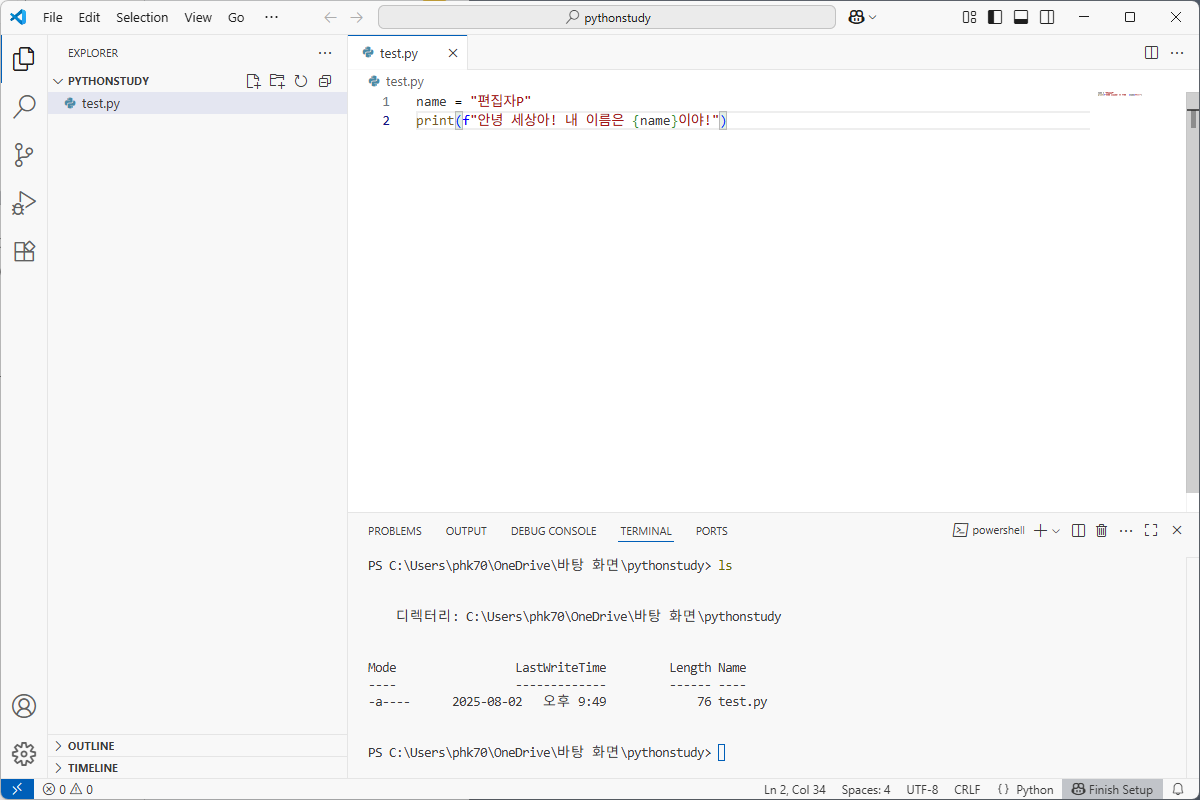Open the File menu
Viewport: 1200px width, 800px height.
(53, 17)
